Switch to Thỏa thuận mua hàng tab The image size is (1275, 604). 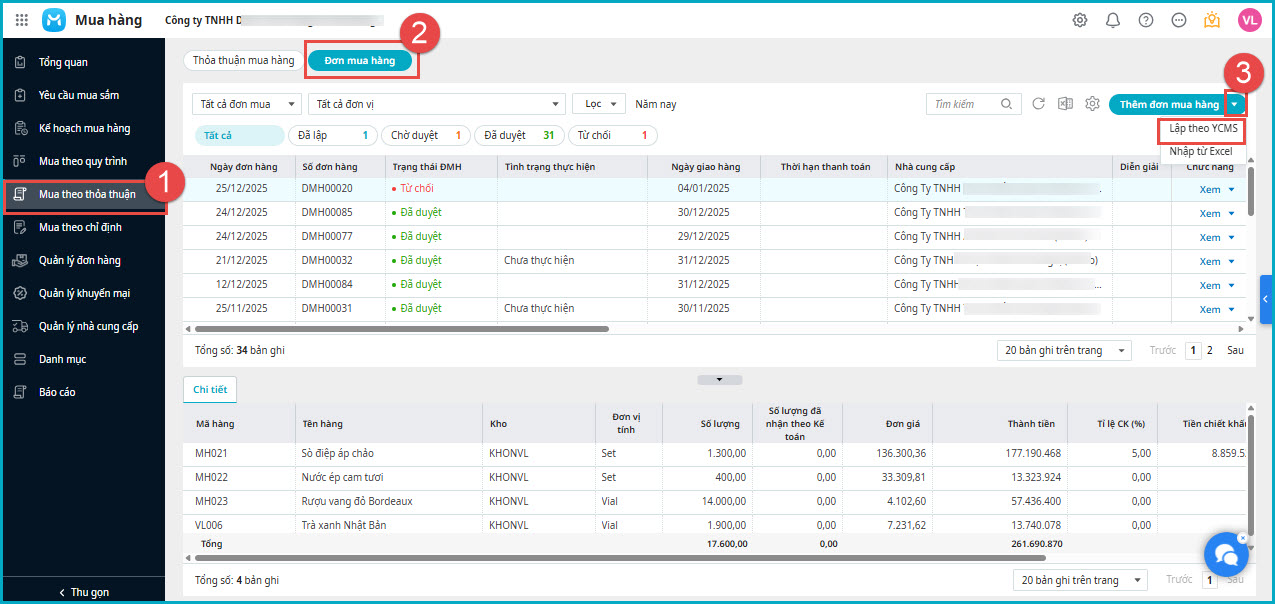(x=243, y=60)
